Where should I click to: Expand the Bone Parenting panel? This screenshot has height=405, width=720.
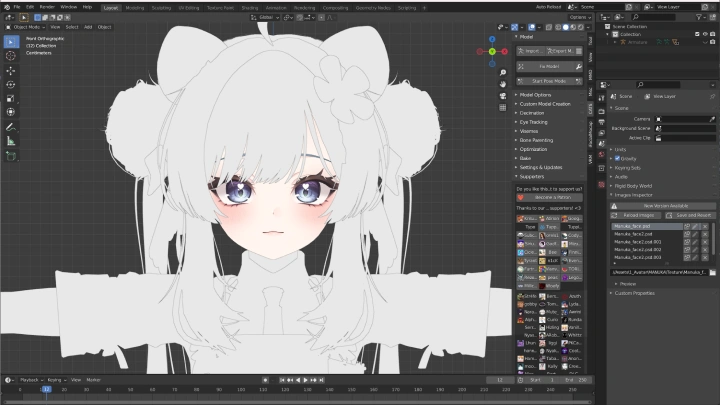[x=536, y=140]
